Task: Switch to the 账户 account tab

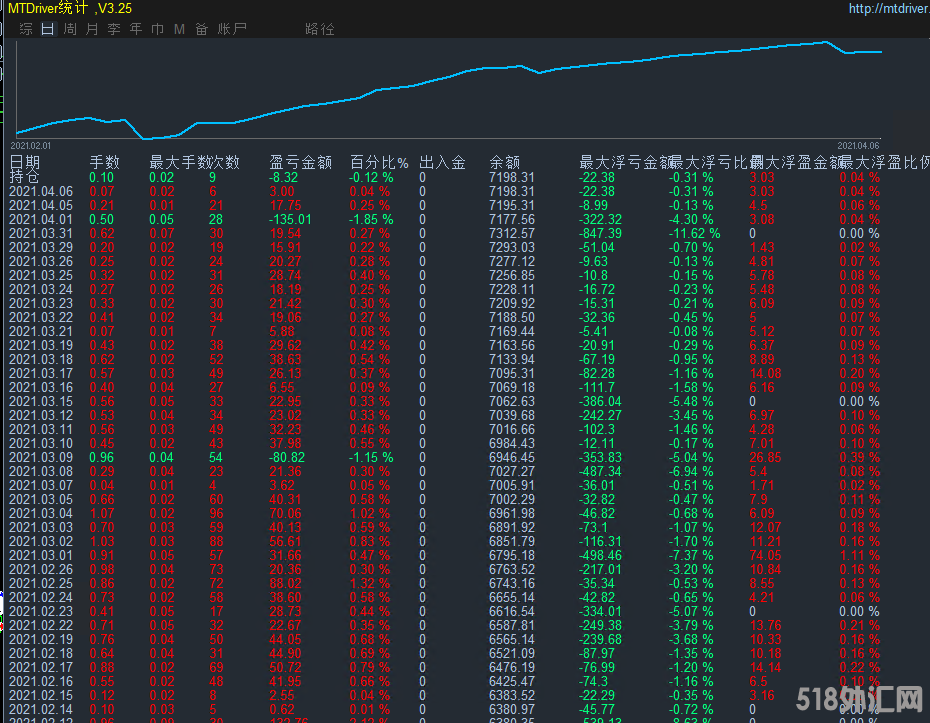Action: [232, 29]
